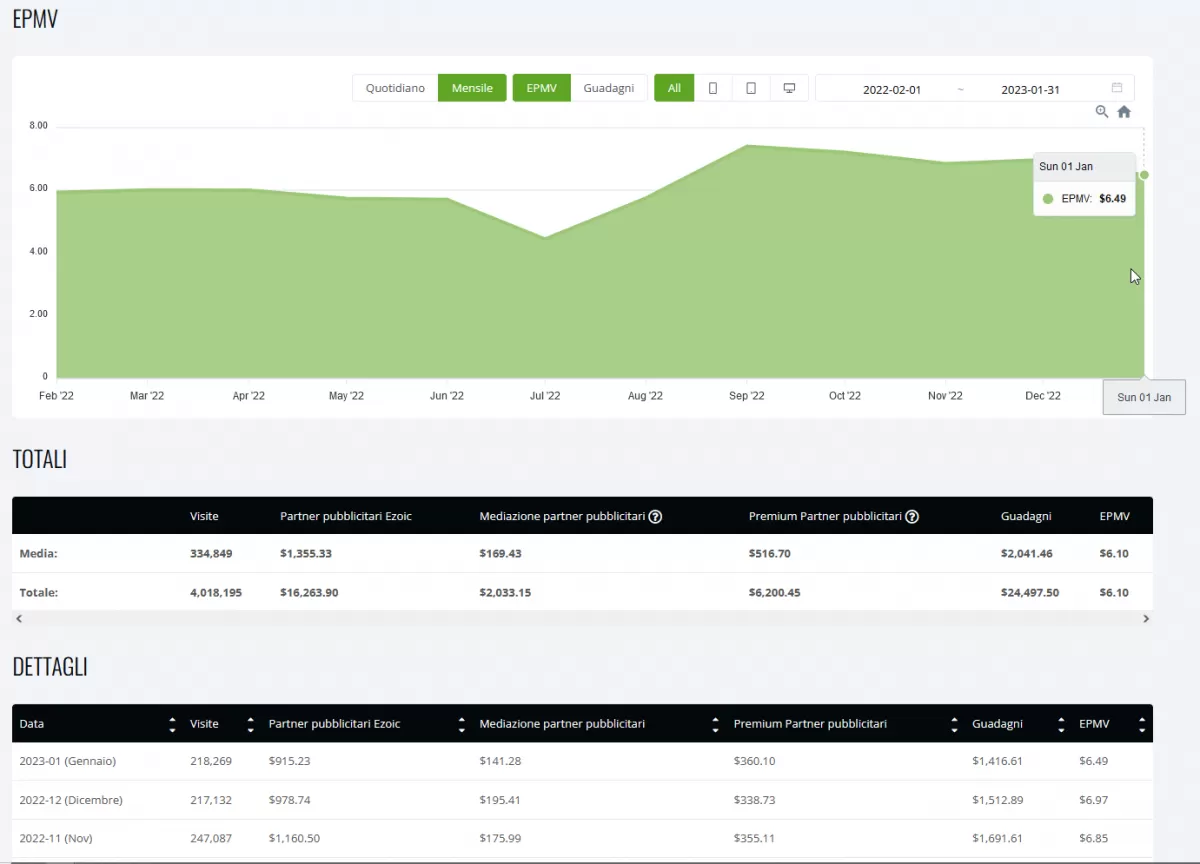The width and height of the screenshot is (1200, 864).
Task: Toggle the EPMV metric button
Action: 541,88
